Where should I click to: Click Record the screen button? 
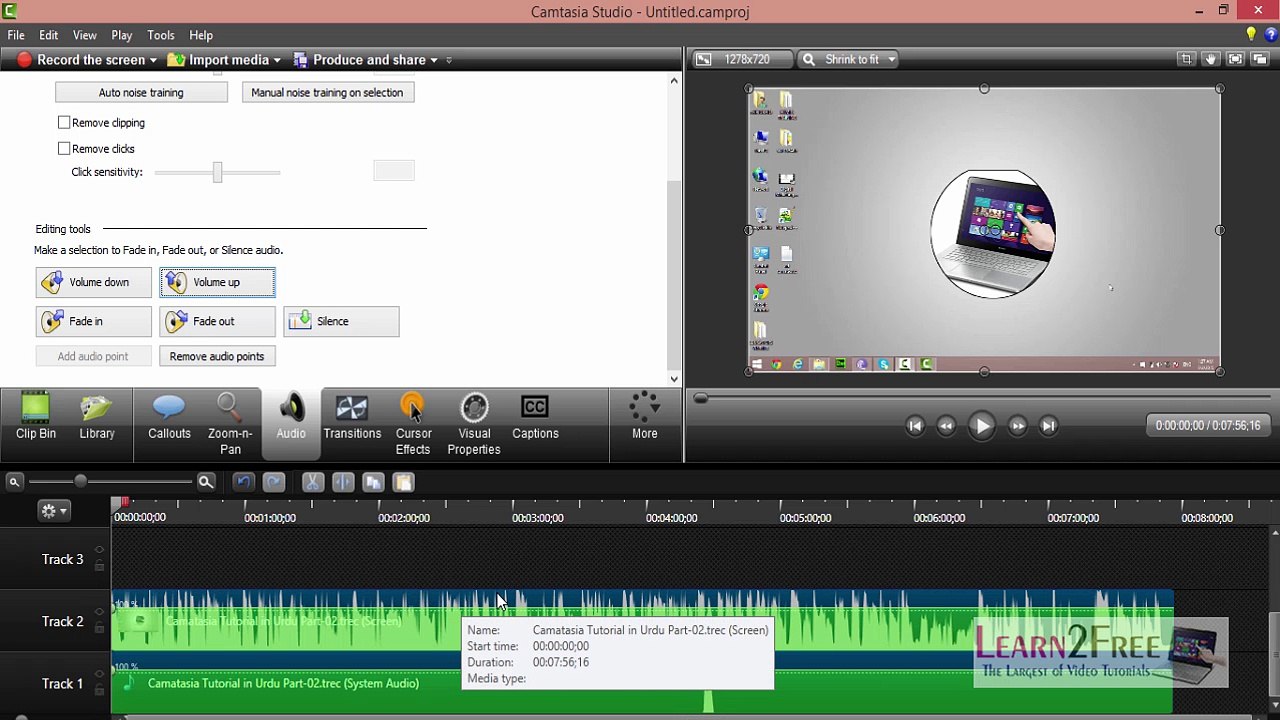pos(81,60)
